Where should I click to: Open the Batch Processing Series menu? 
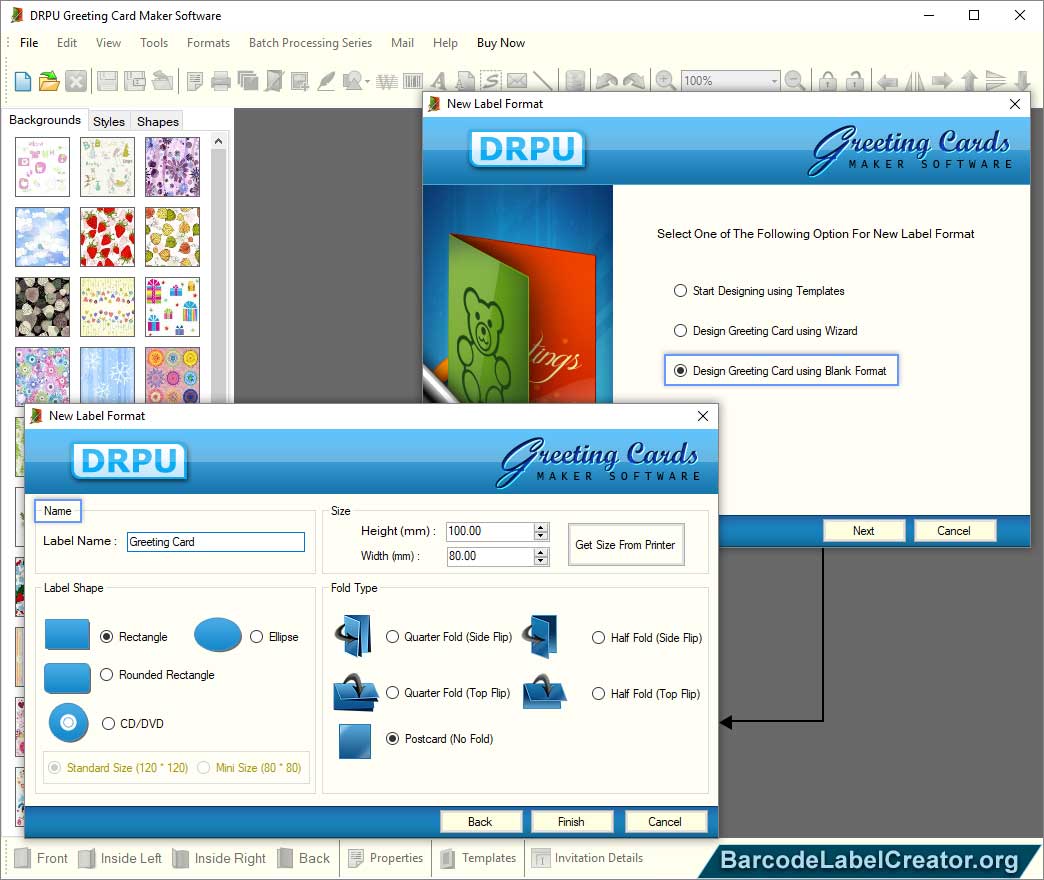coord(310,43)
